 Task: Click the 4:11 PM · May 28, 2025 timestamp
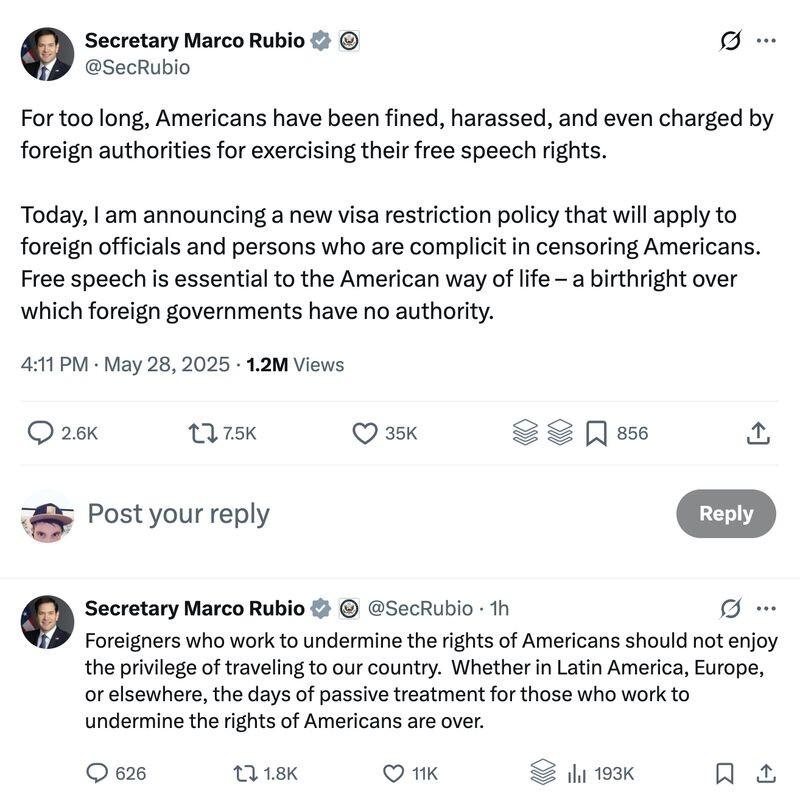(x=125, y=365)
